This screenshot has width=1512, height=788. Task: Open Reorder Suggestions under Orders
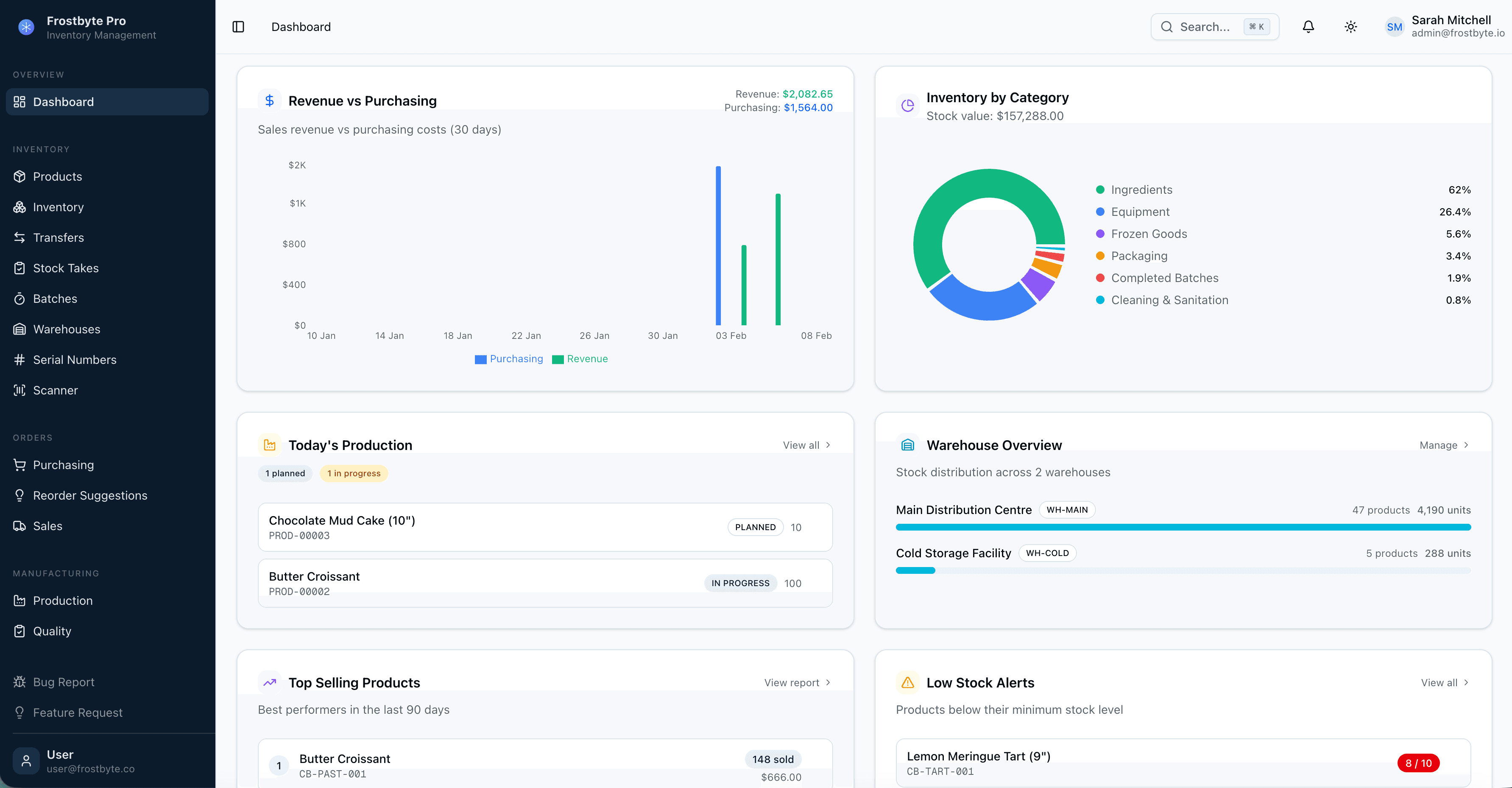90,495
